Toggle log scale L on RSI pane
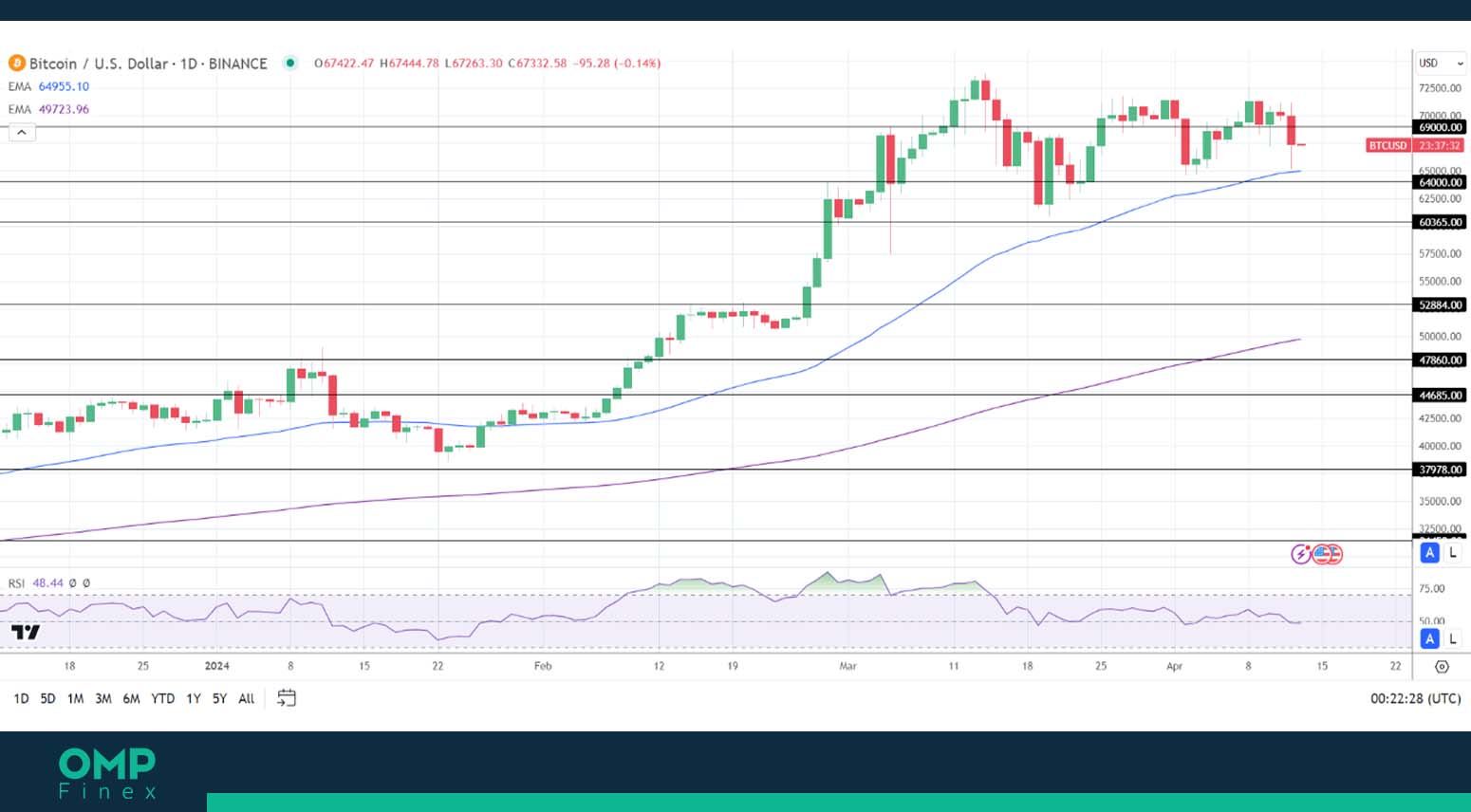 tap(1452, 639)
